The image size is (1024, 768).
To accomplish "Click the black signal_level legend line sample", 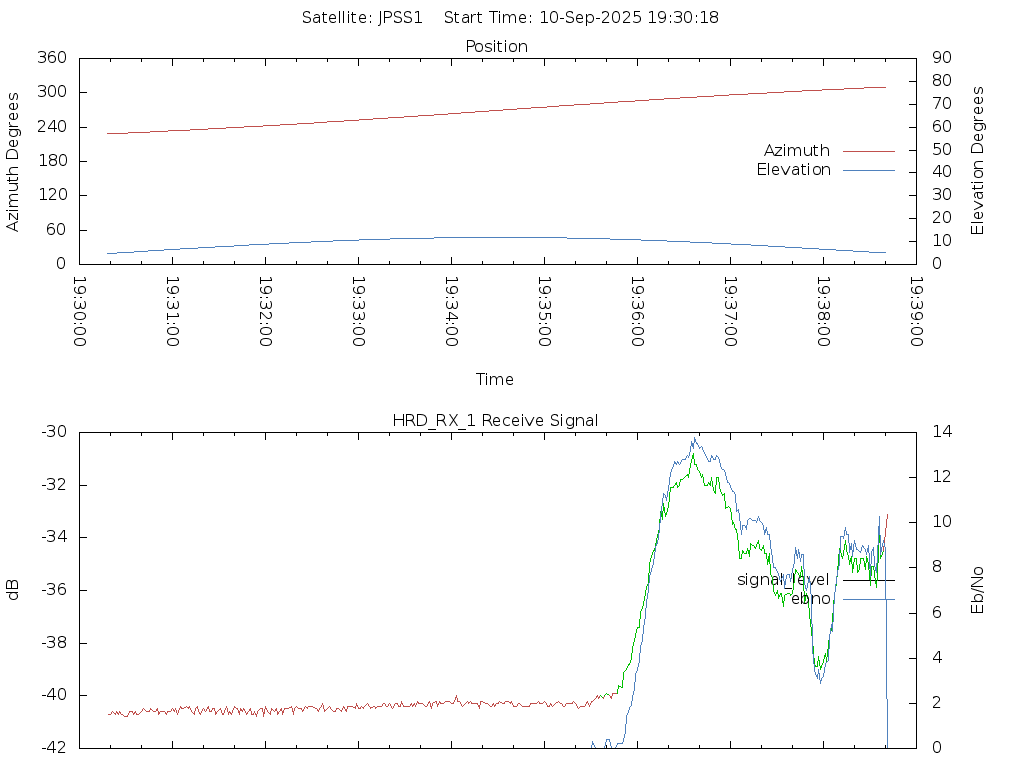I will coord(869,581).
